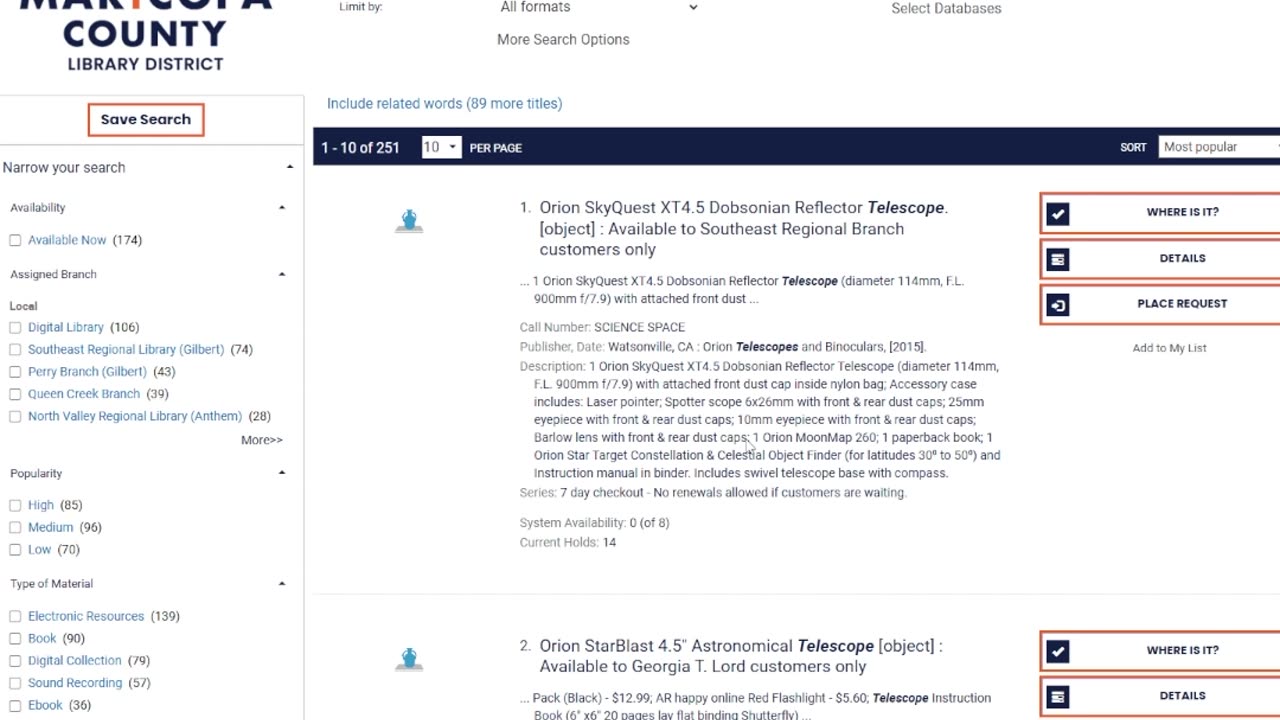Click the Save Search button
This screenshot has height=720, width=1280.
click(x=146, y=119)
